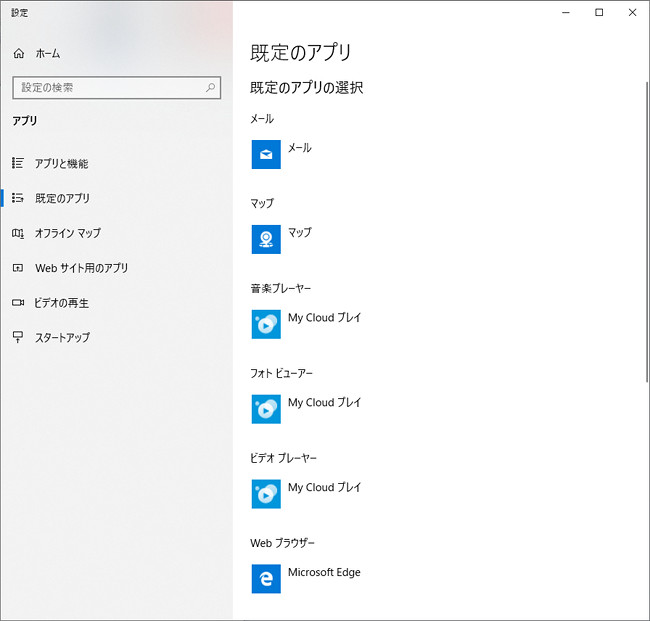Click the Microsoft Edge icon
Image resolution: width=650 pixels, height=621 pixels.
(266, 579)
